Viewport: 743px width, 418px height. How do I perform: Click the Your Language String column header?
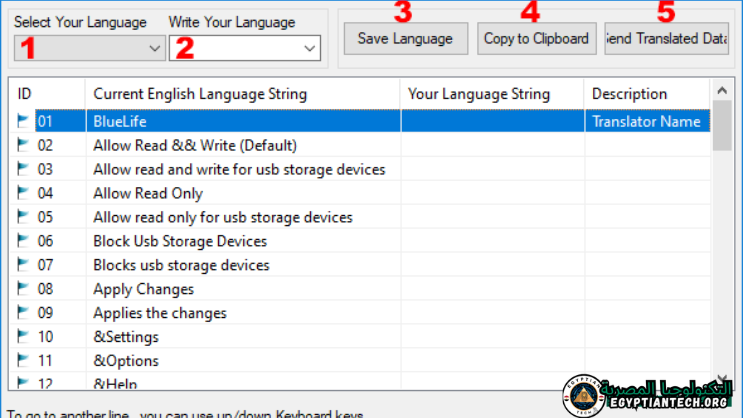click(x=491, y=94)
